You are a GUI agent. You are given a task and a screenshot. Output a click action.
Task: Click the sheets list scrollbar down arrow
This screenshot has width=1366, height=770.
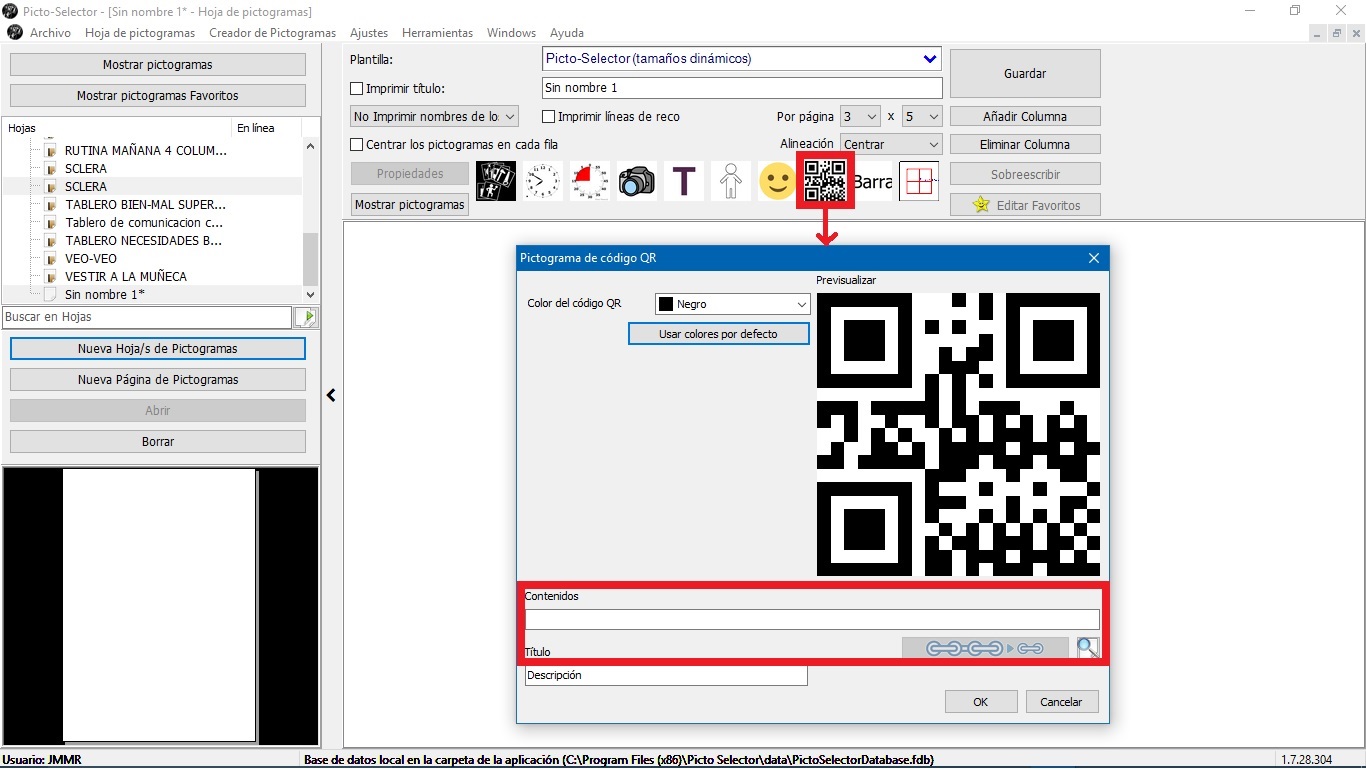pos(310,295)
